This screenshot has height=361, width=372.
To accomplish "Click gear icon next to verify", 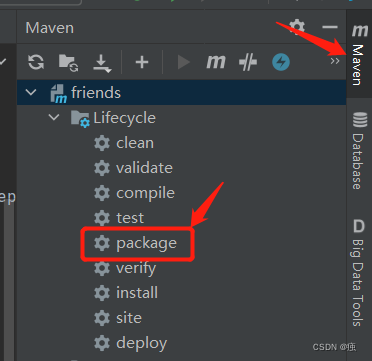I will tap(102, 268).
